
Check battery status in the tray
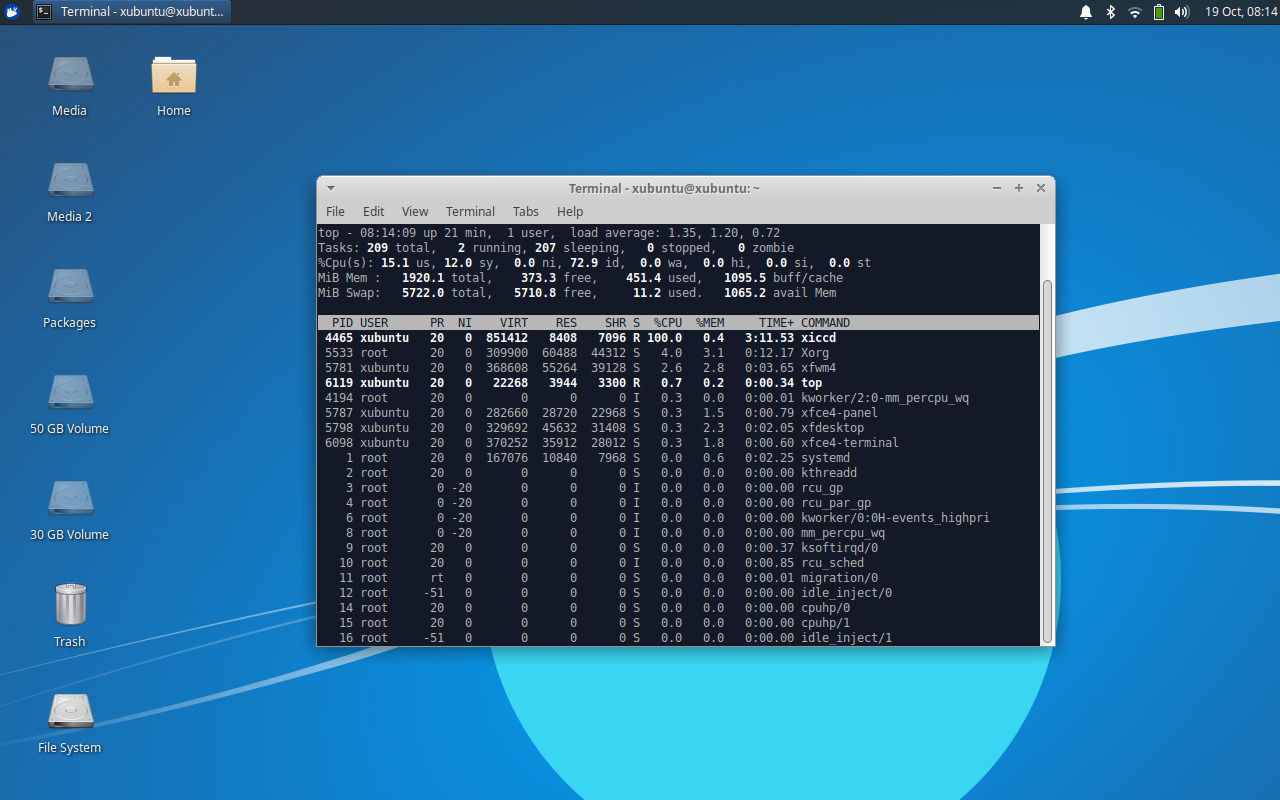1159,12
